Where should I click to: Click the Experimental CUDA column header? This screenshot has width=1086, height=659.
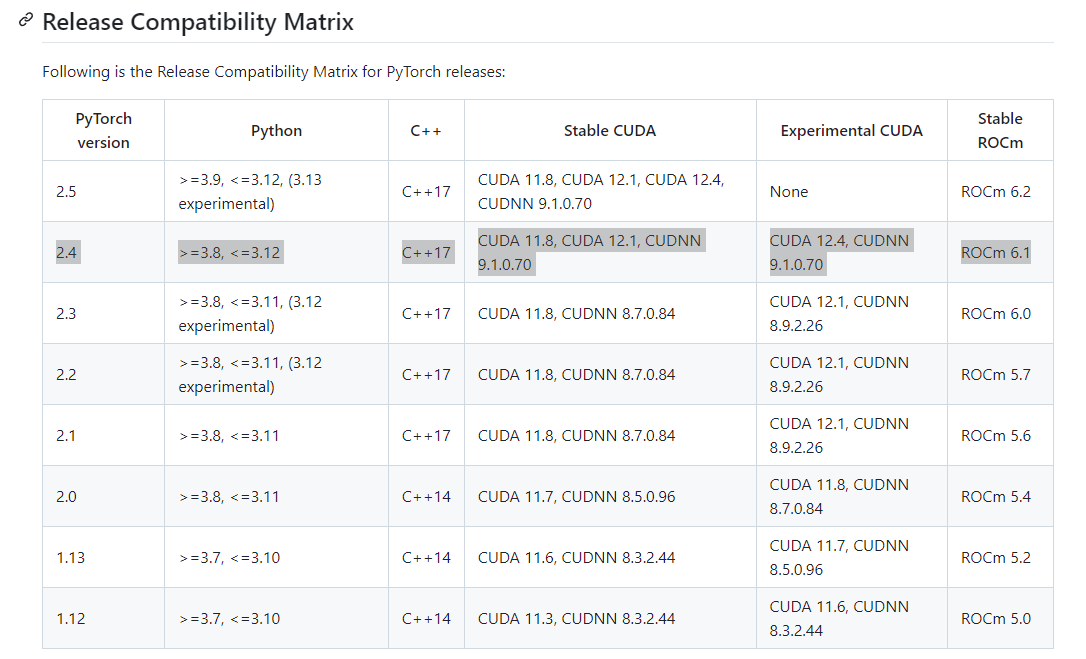[x=851, y=130]
